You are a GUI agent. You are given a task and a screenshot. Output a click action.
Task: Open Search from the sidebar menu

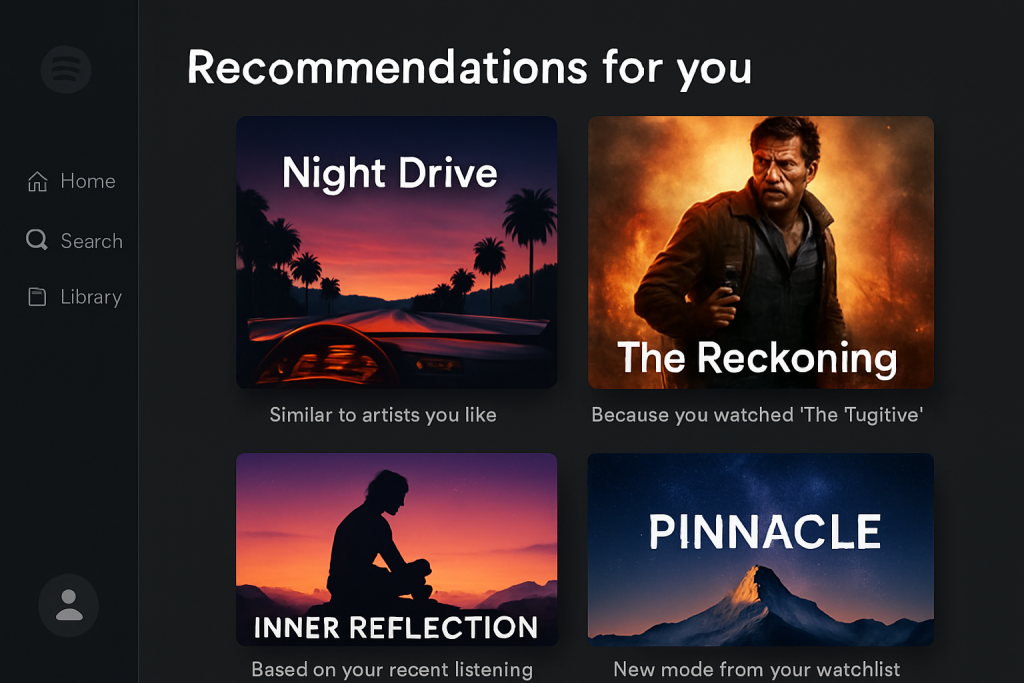(74, 240)
